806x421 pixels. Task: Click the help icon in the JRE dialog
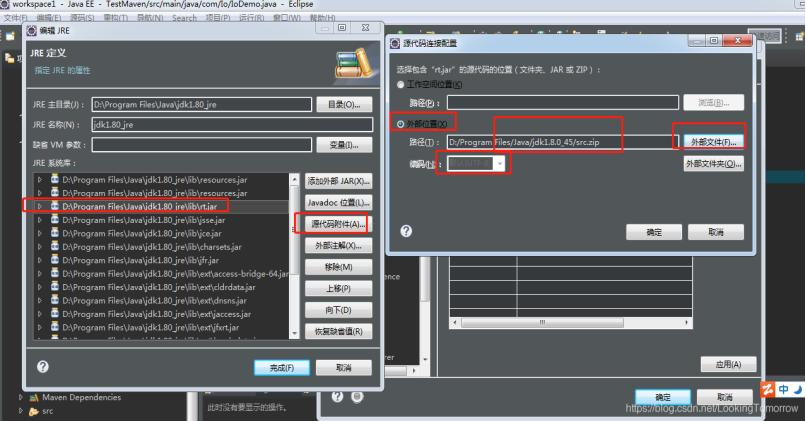click(x=43, y=367)
